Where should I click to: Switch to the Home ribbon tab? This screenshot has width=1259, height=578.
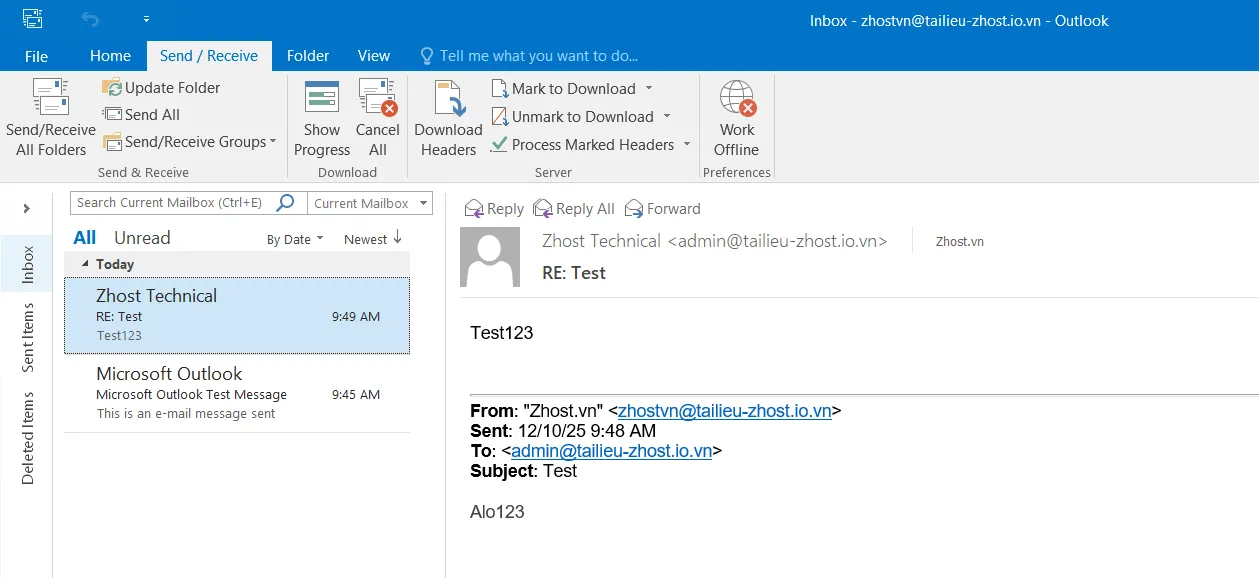point(110,56)
